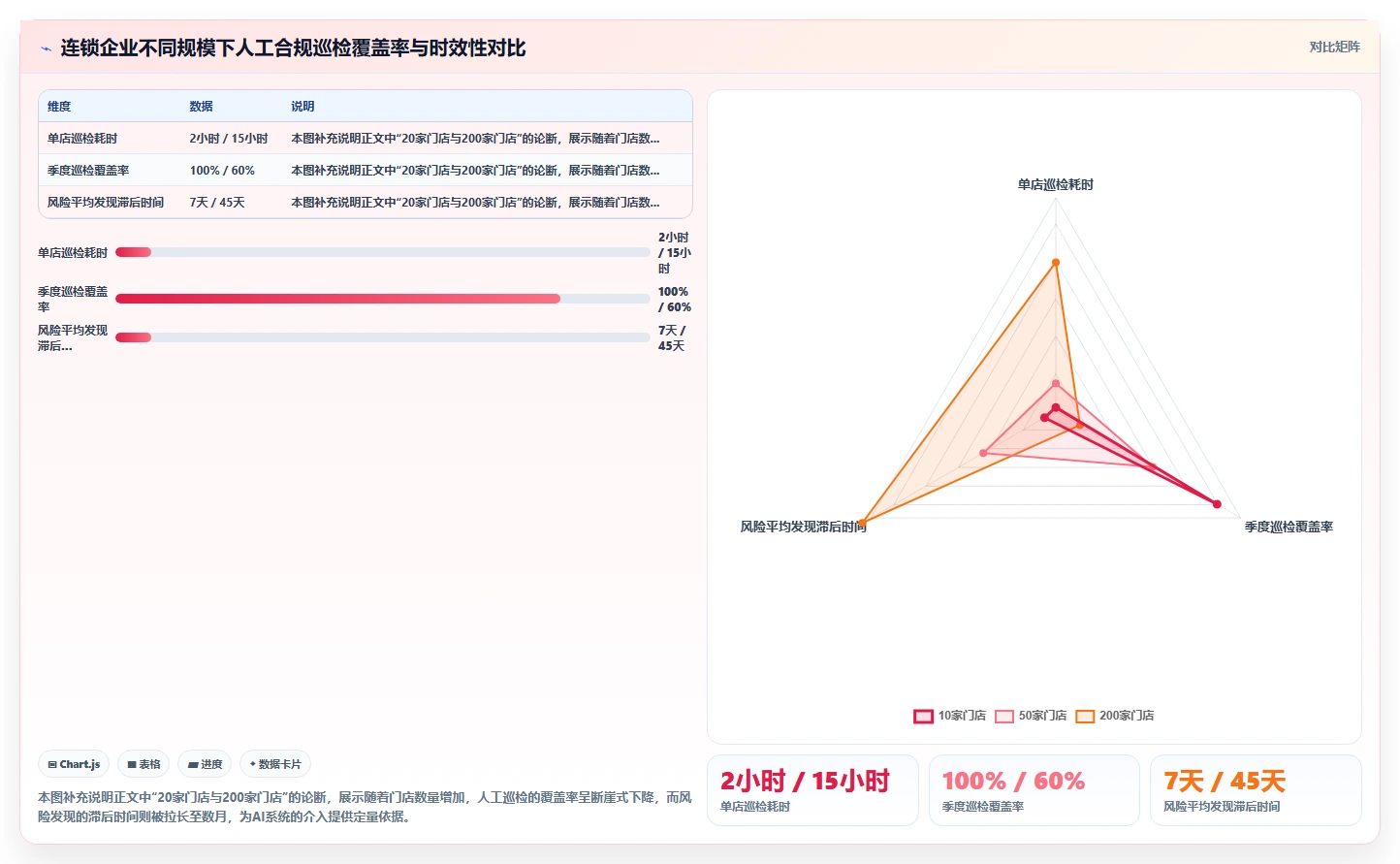This screenshot has width=1400, height=864.
Task: Click the table value 100% / 60%
Action: (x=222, y=171)
